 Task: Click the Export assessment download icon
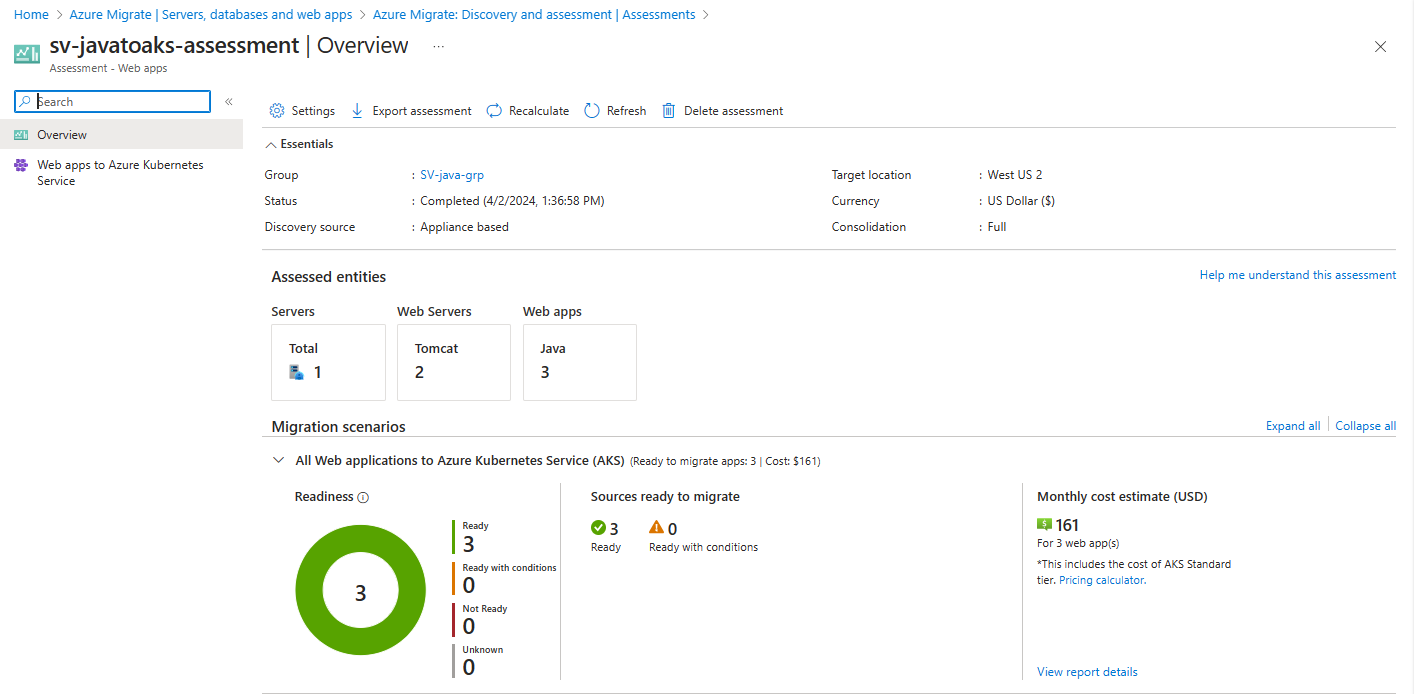point(357,110)
